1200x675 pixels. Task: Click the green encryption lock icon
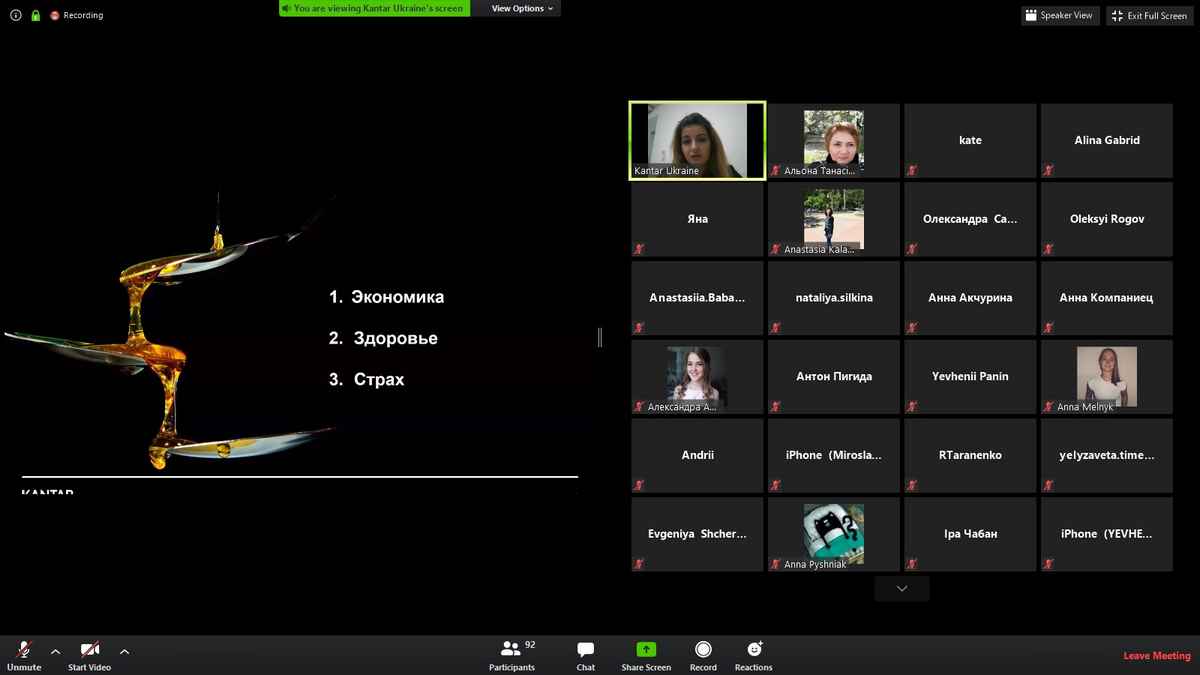(x=35, y=15)
